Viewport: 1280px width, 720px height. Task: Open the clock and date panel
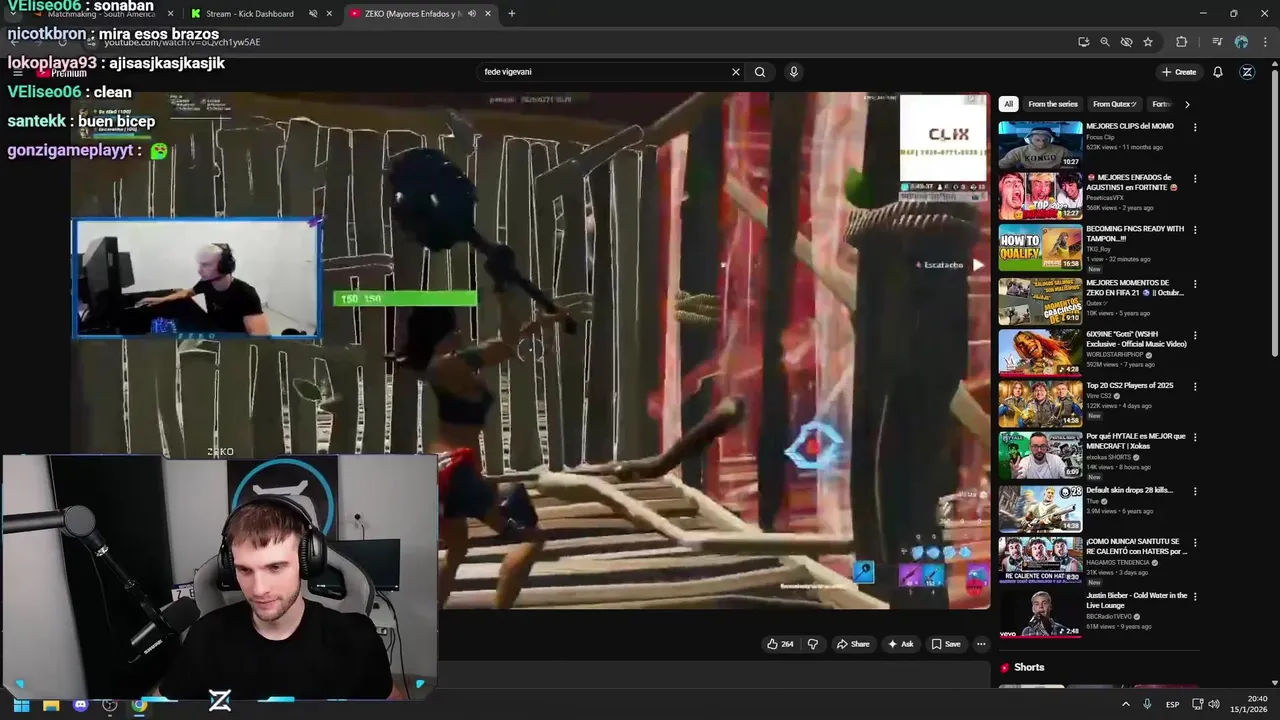1249,704
